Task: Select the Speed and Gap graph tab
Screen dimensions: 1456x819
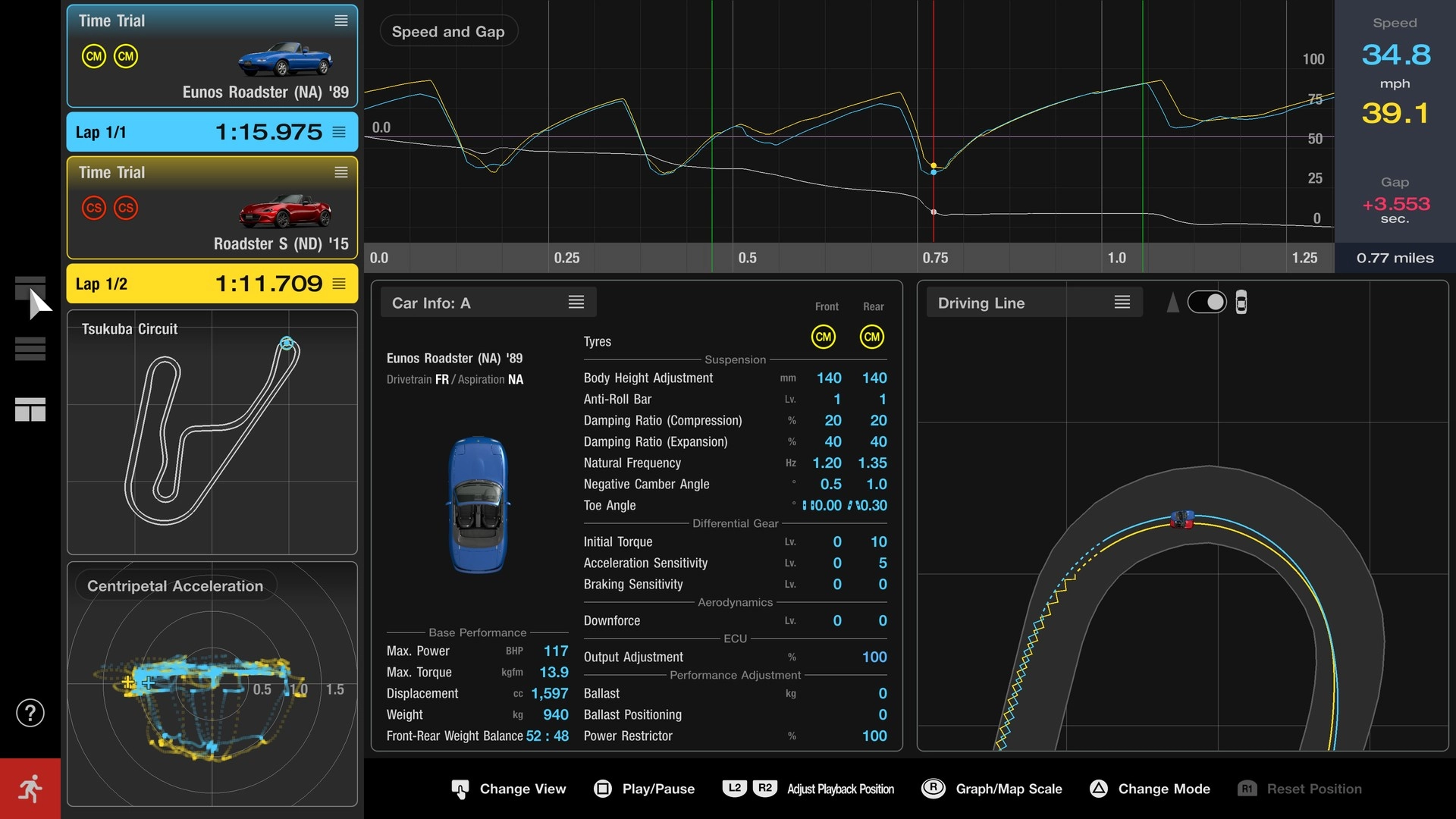Action: [x=448, y=31]
